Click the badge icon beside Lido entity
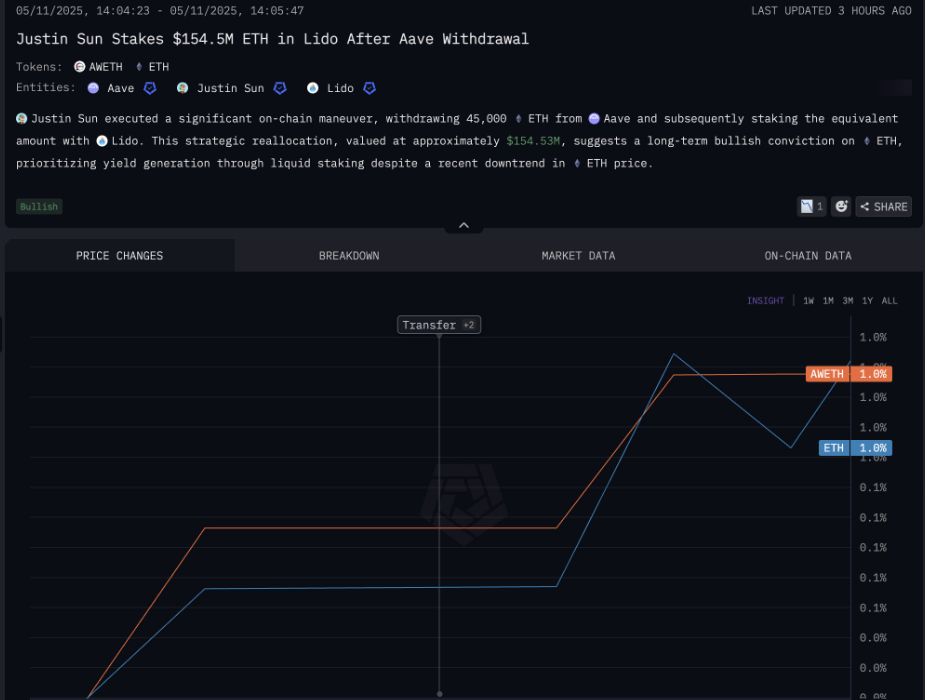 click(x=369, y=88)
